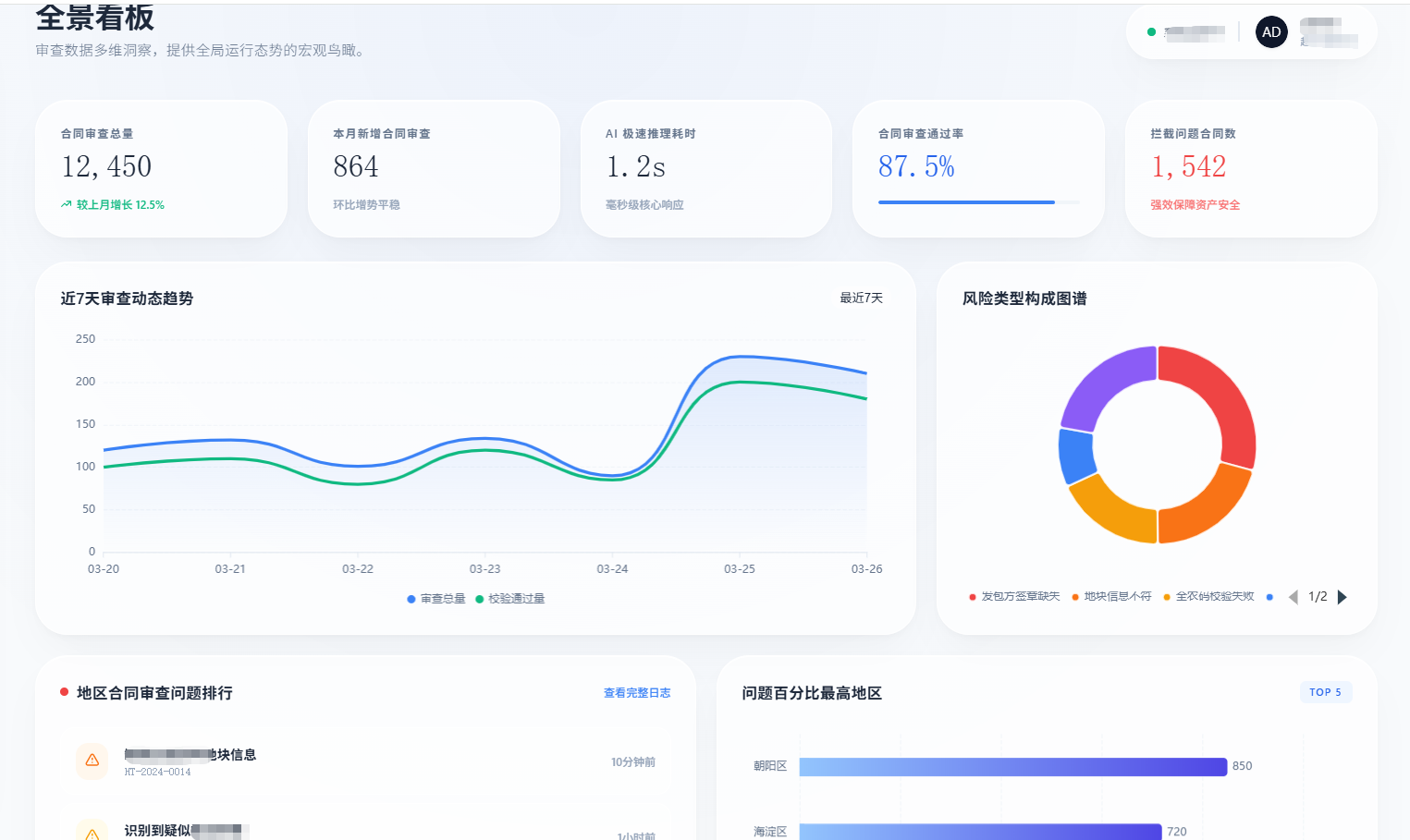Image resolution: width=1410 pixels, height=840 pixels.
Task: Toggle the 审查总量 legend series
Action: (x=436, y=599)
